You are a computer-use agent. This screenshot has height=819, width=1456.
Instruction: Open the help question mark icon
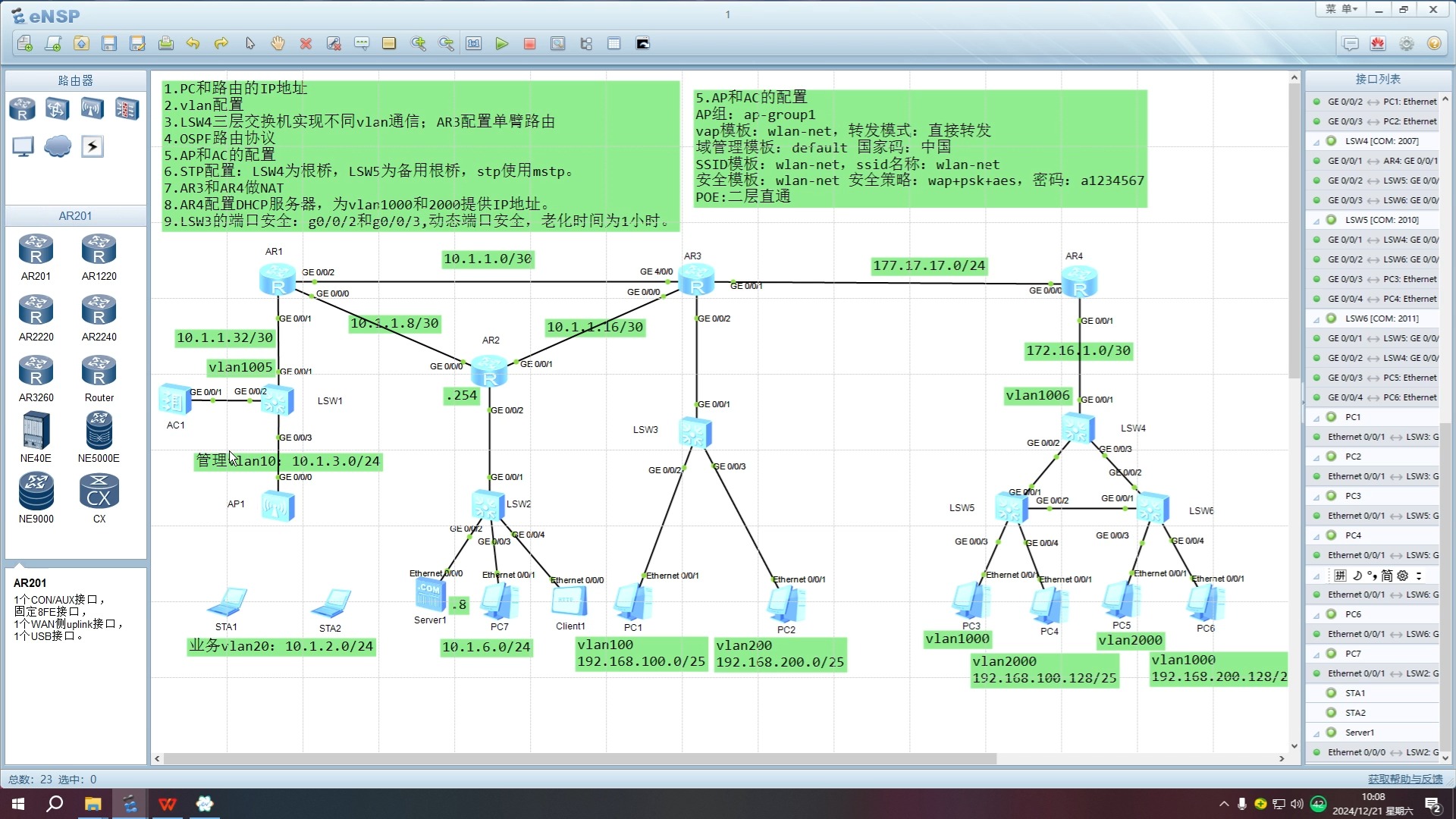tap(1434, 43)
